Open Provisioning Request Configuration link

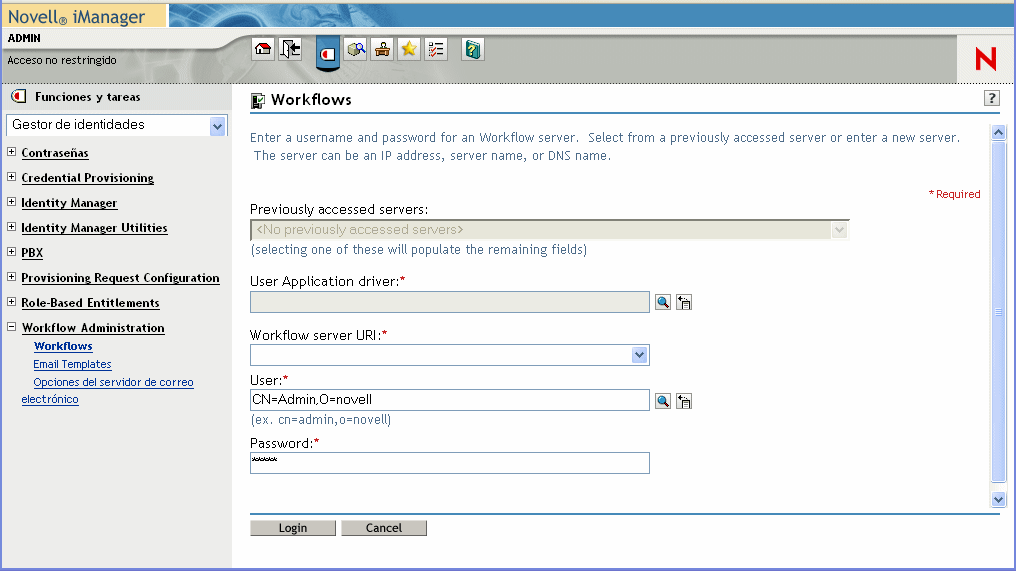pos(121,277)
